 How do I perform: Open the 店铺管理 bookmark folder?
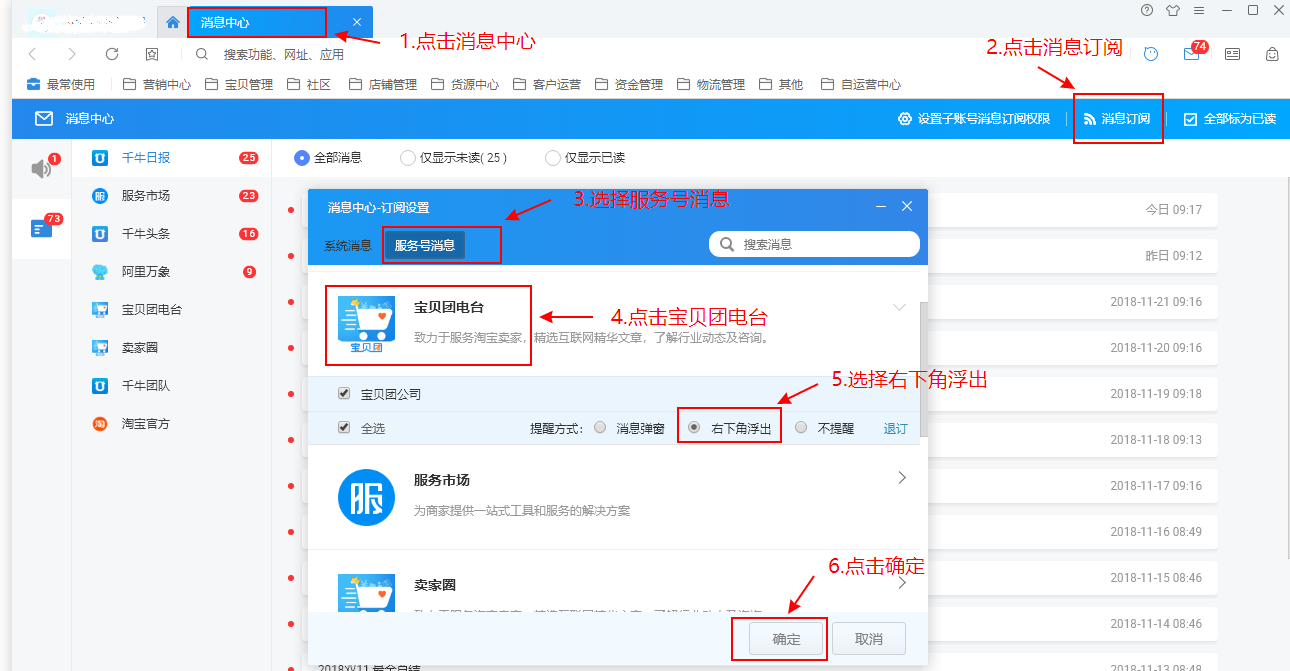(382, 84)
